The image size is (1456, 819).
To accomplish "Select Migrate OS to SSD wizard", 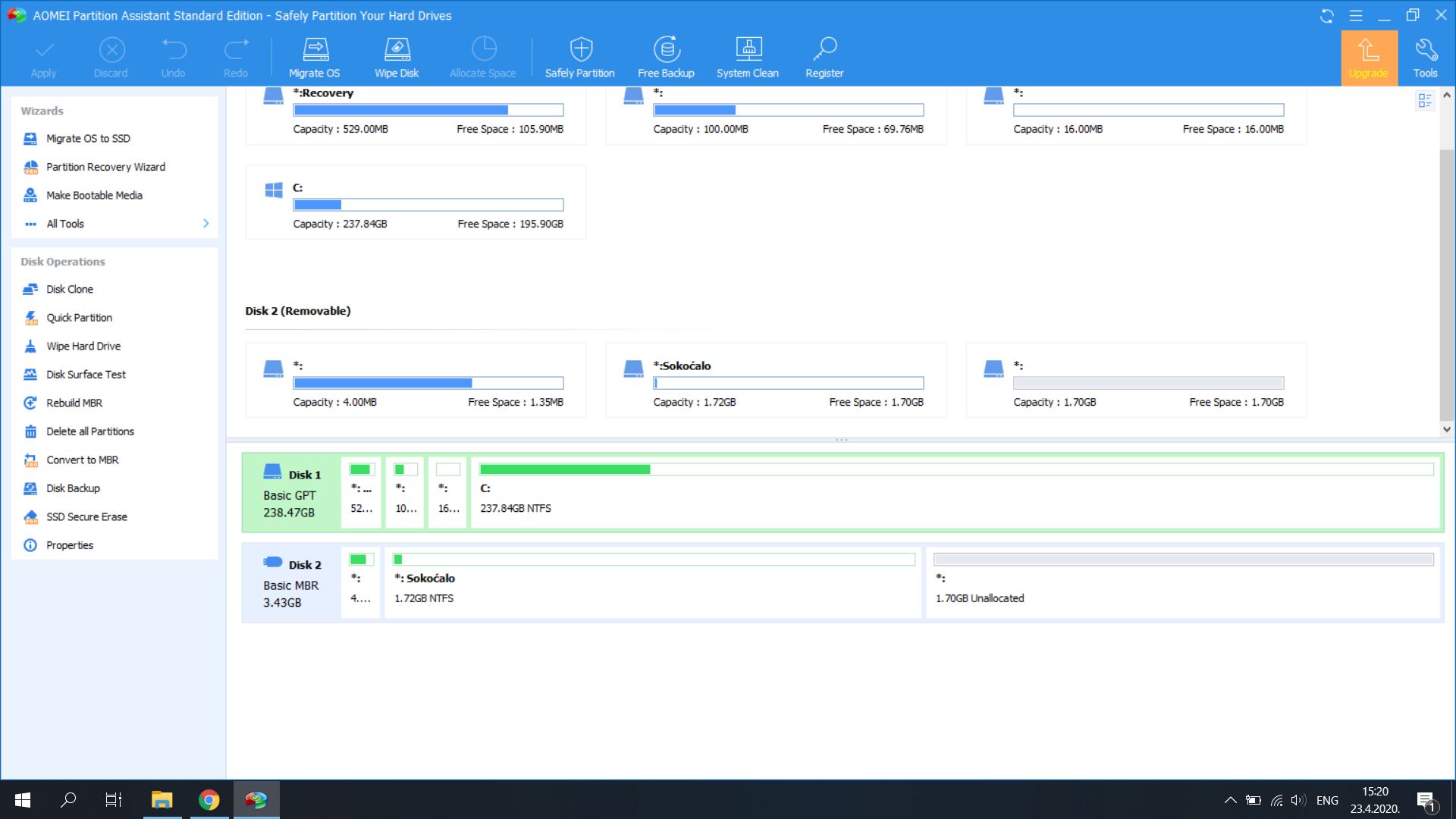I will pos(88,139).
